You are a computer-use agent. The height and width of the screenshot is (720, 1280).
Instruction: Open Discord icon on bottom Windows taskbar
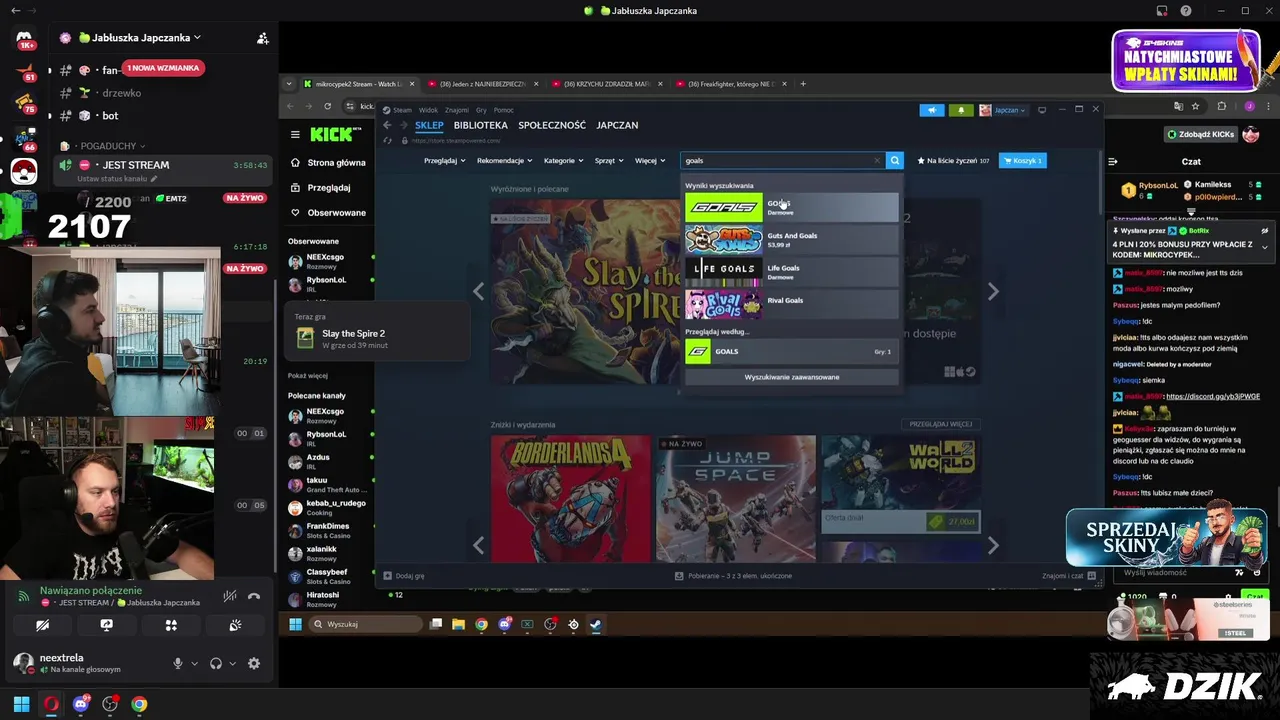[80, 704]
